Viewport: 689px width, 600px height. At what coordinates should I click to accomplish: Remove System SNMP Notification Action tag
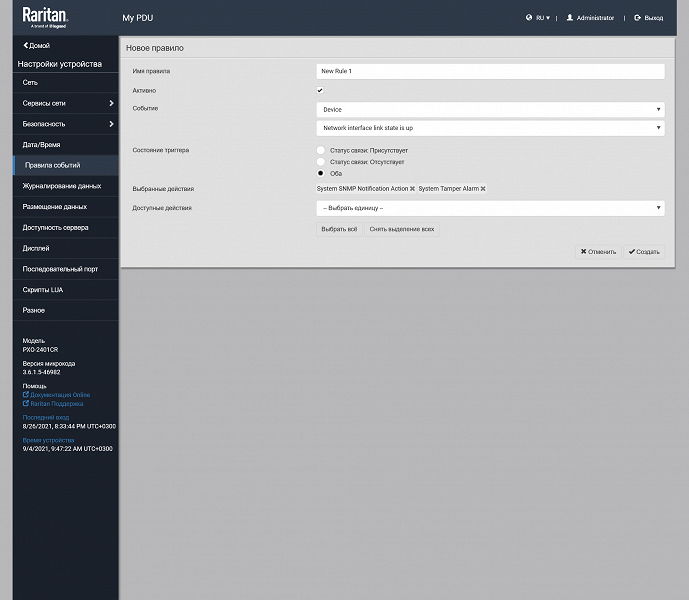[x=412, y=189]
